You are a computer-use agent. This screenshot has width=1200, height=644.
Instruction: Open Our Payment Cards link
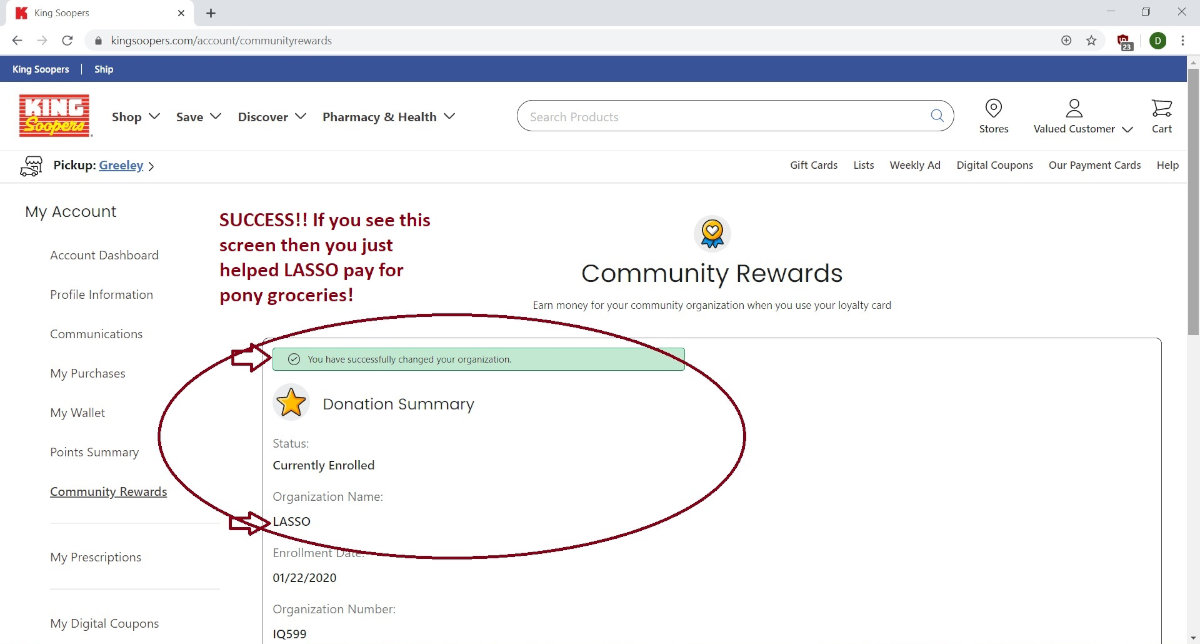pos(1094,166)
